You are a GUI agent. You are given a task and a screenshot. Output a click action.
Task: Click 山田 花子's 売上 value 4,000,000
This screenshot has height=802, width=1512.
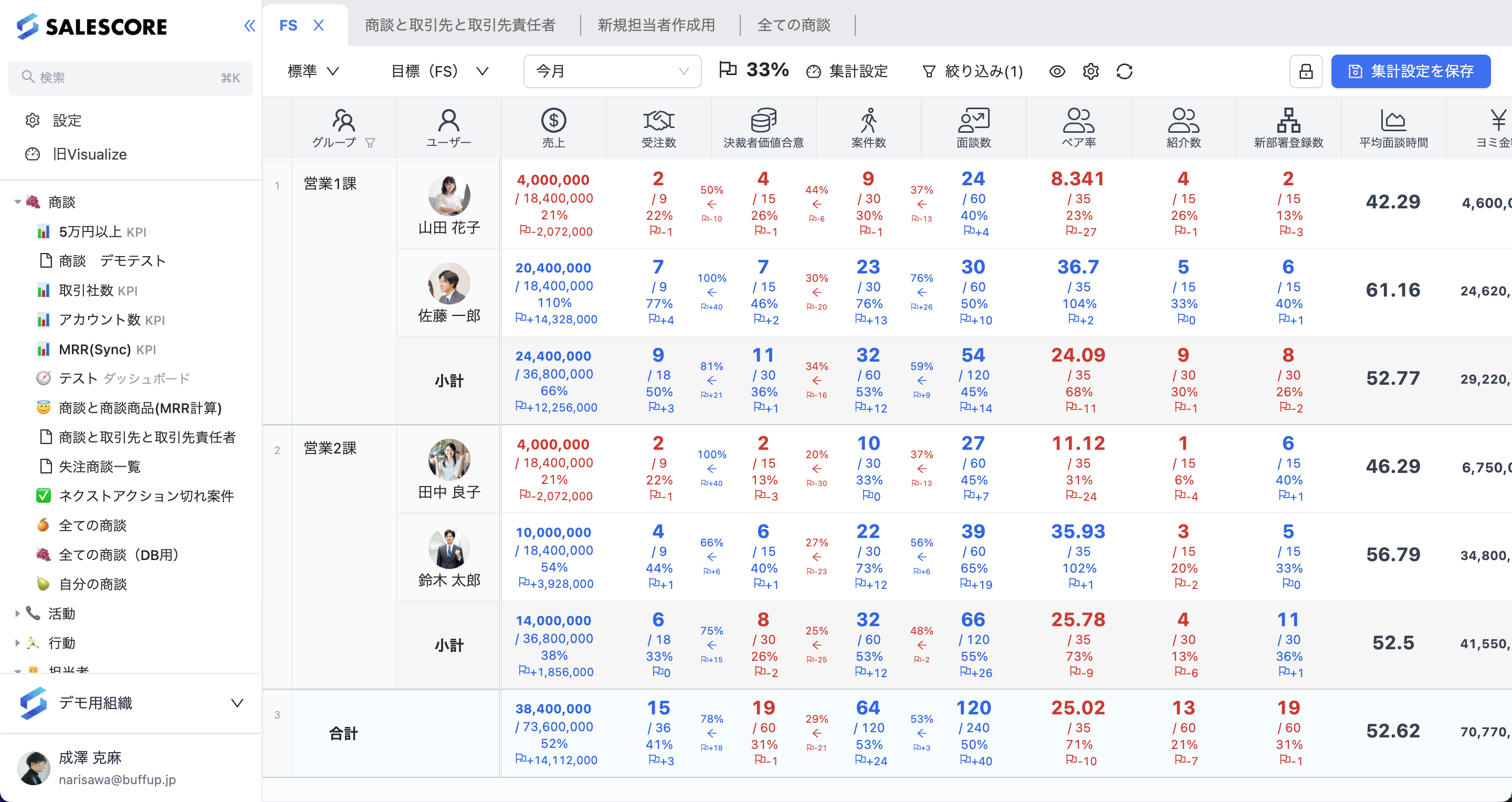[x=553, y=180]
